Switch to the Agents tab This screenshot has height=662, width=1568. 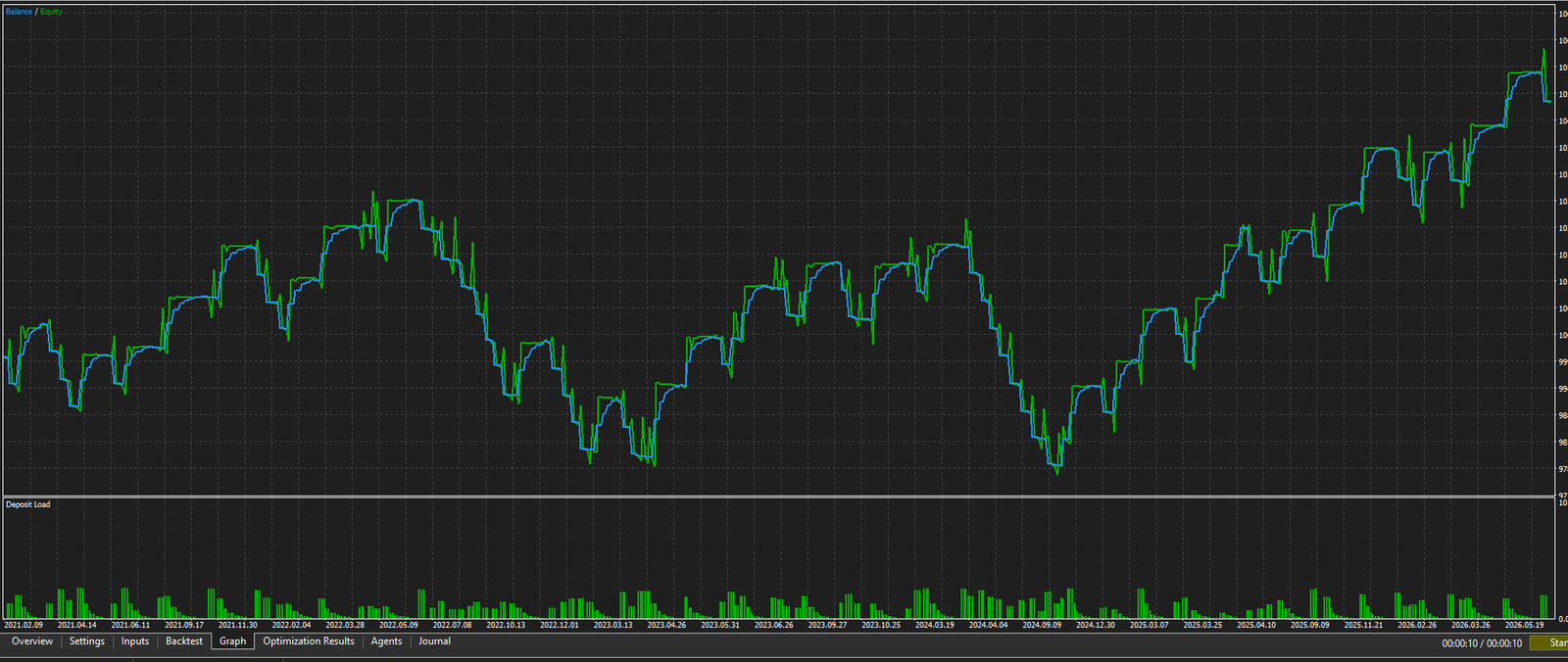pyautogui.click(x=386, y=641)
